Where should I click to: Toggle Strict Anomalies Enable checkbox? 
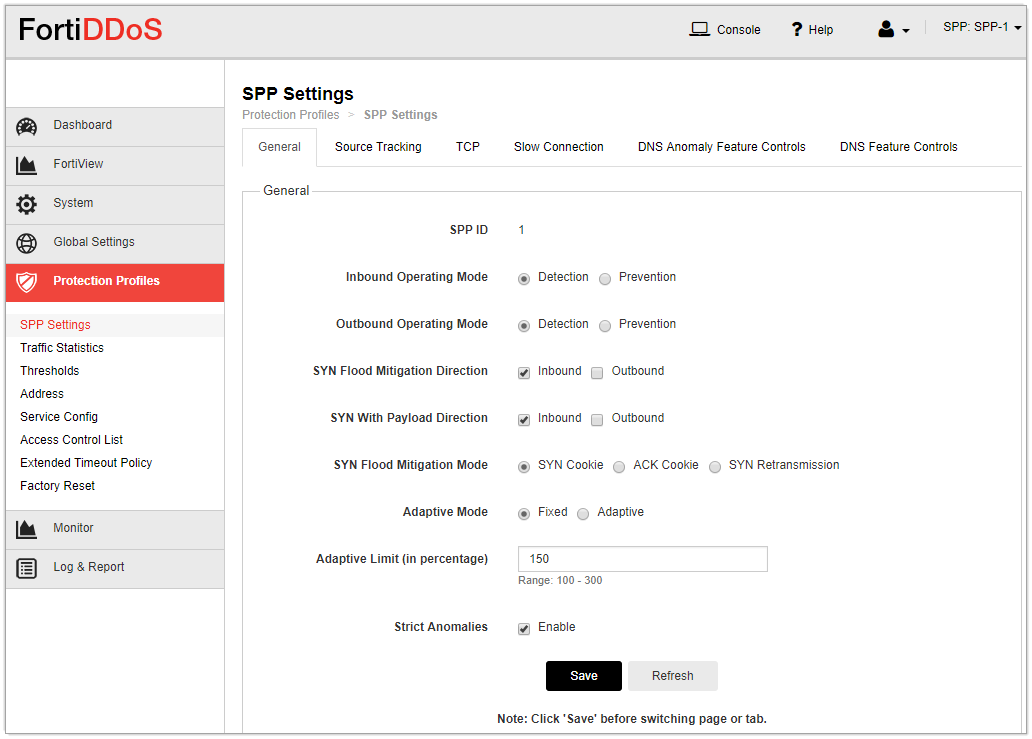click(524, 629)
